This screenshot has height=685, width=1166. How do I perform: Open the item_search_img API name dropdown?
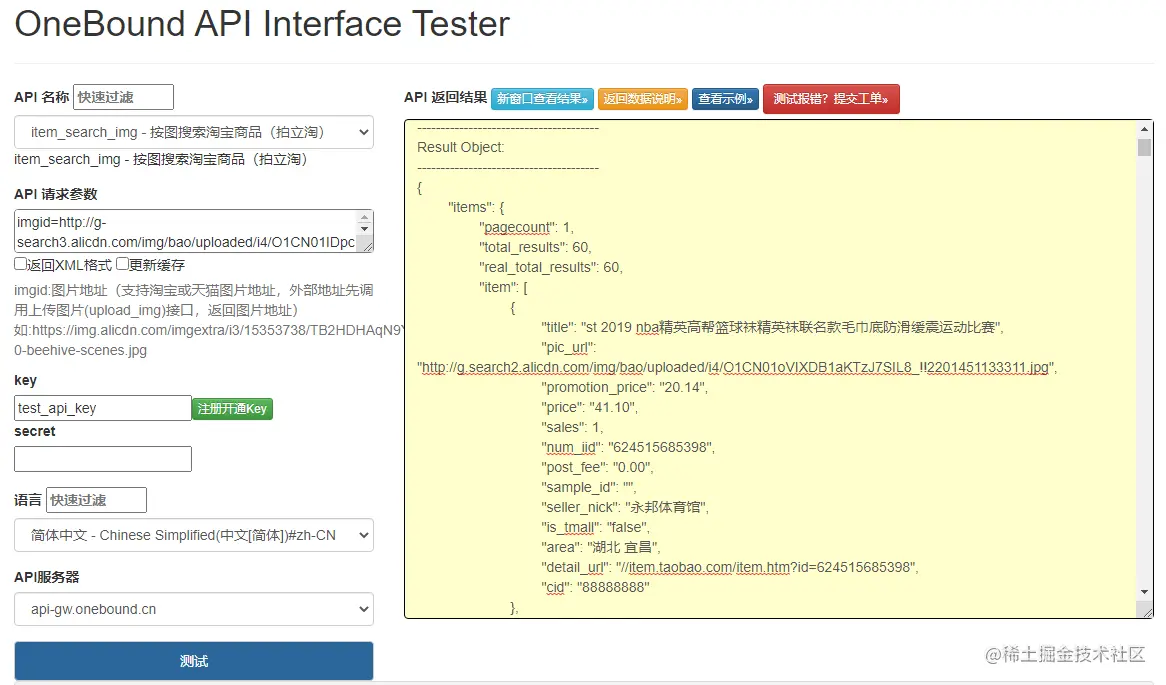(194, 132)
